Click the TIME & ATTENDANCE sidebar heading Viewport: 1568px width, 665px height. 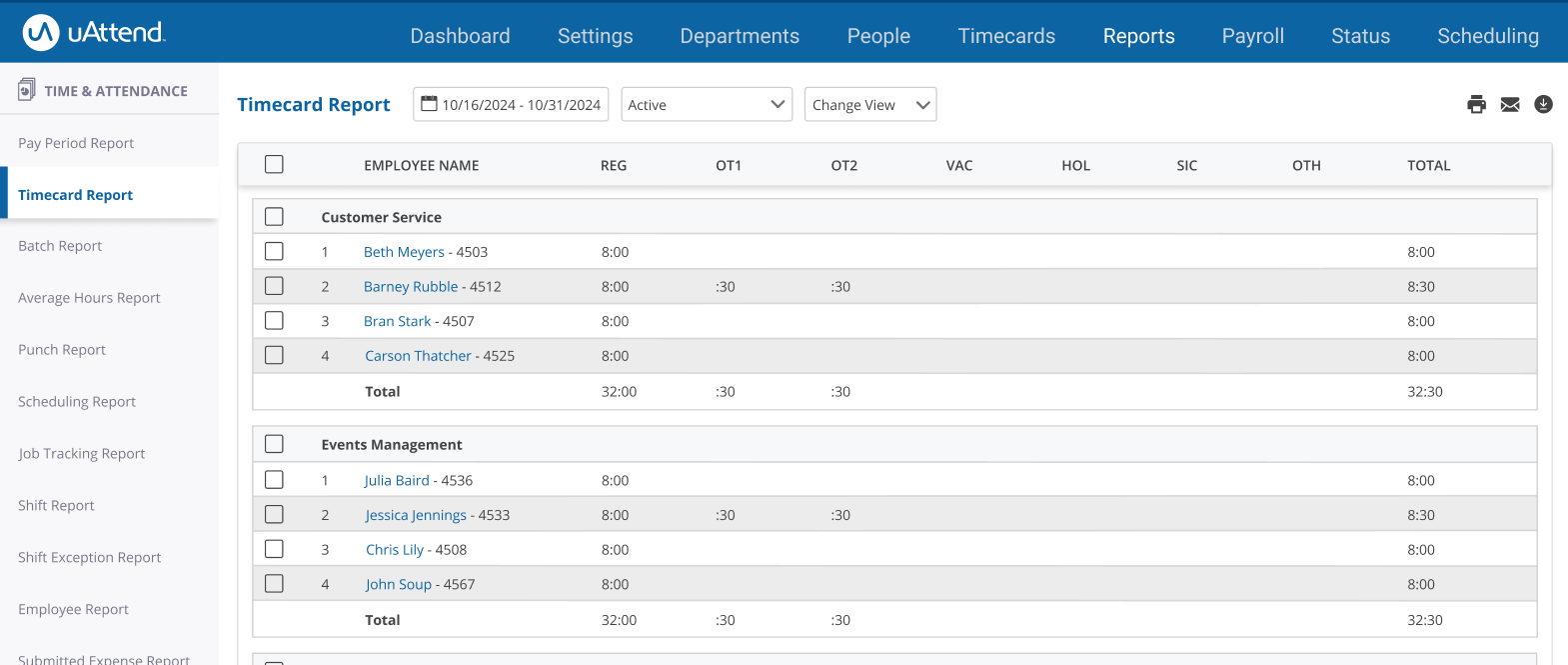[x=116, y=91]
